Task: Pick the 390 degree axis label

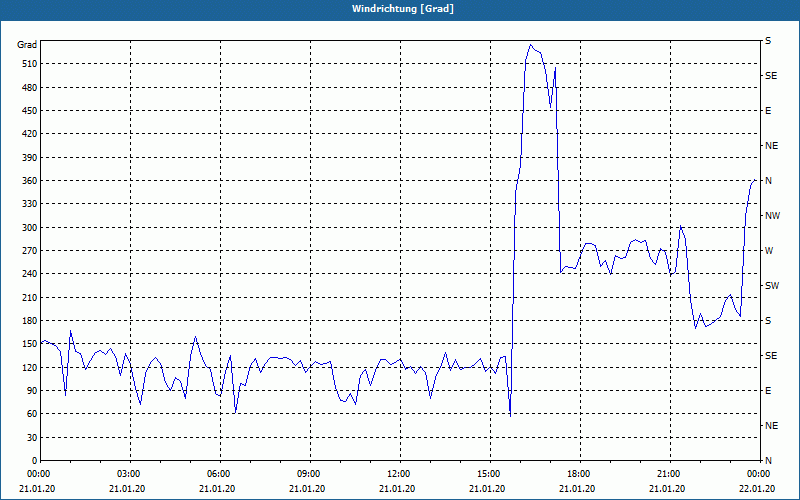Action: pyautogui.click(x=30, y=157)
